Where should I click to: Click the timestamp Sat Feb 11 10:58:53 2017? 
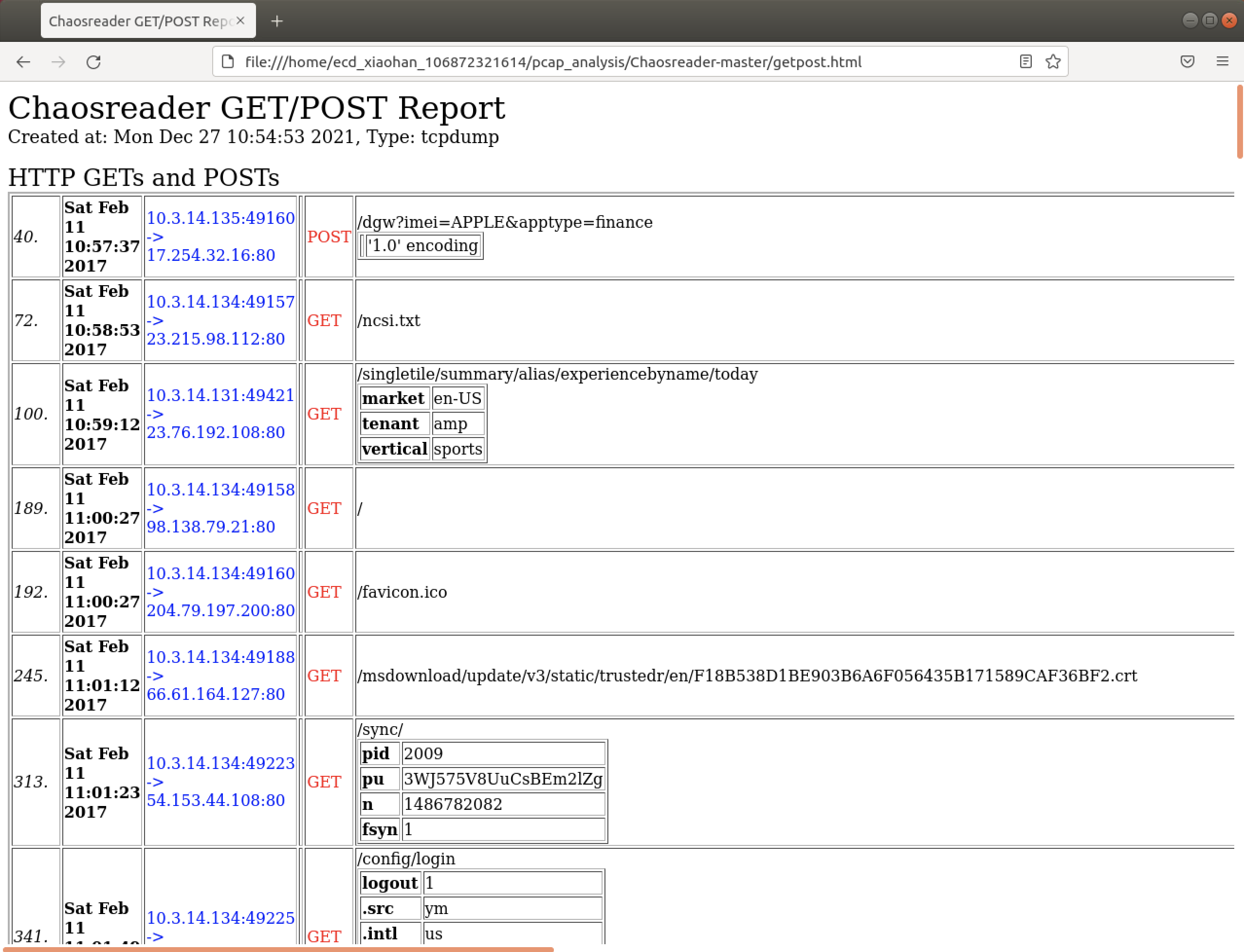tap(102, 320)
